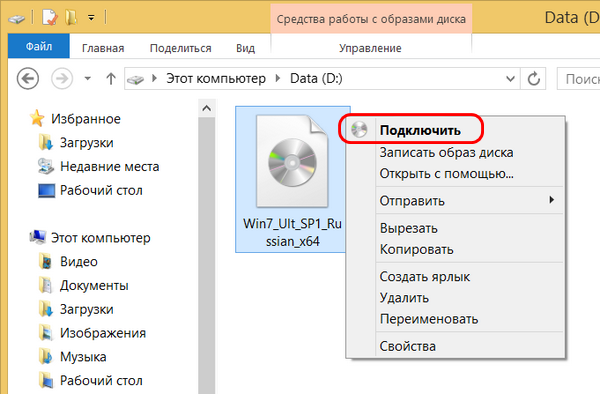Go back using the Back arrow
Image resolution: width=600 pixels, height=394 pixels.
pyautogui.click(x=28, y=78)
